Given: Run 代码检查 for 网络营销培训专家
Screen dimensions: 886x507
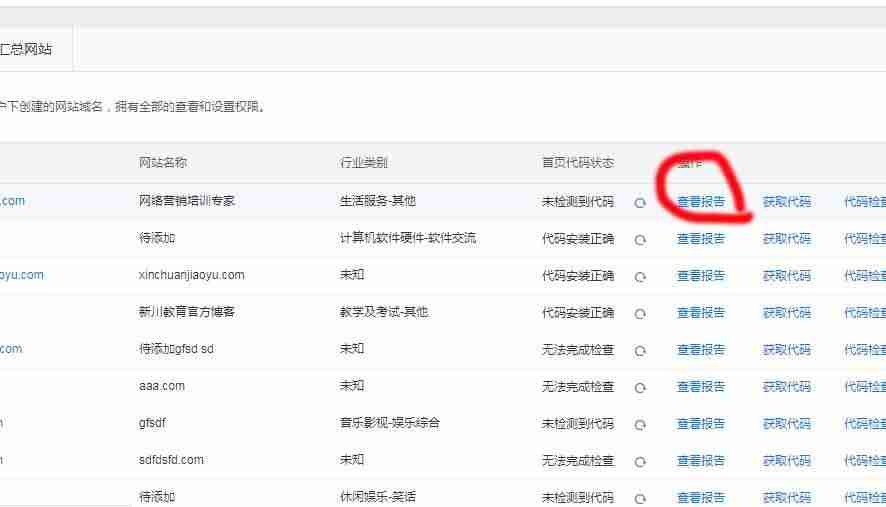Looking at the screenshot, I should point(865,202).
